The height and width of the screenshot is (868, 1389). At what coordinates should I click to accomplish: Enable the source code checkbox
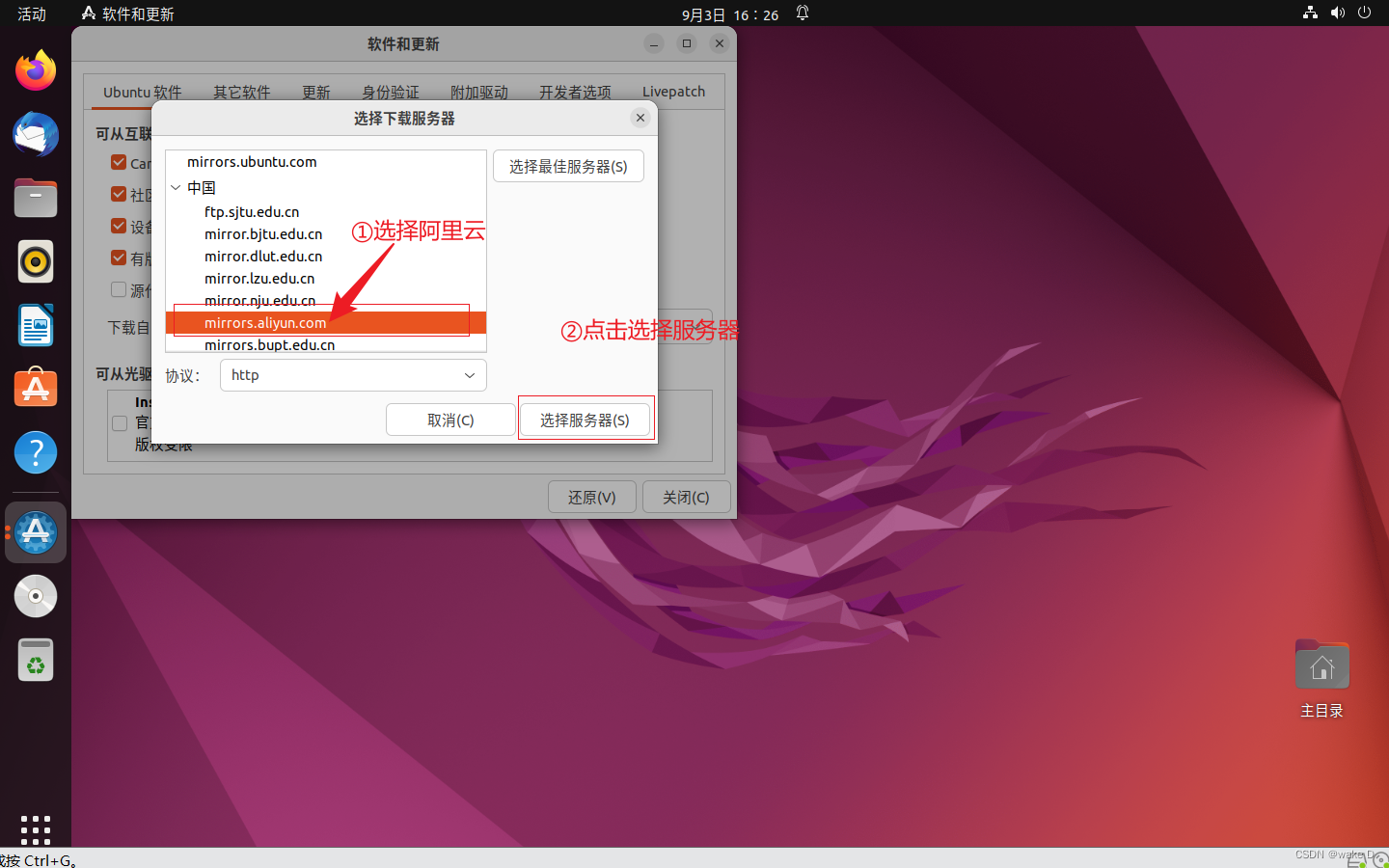coord(119,289)
